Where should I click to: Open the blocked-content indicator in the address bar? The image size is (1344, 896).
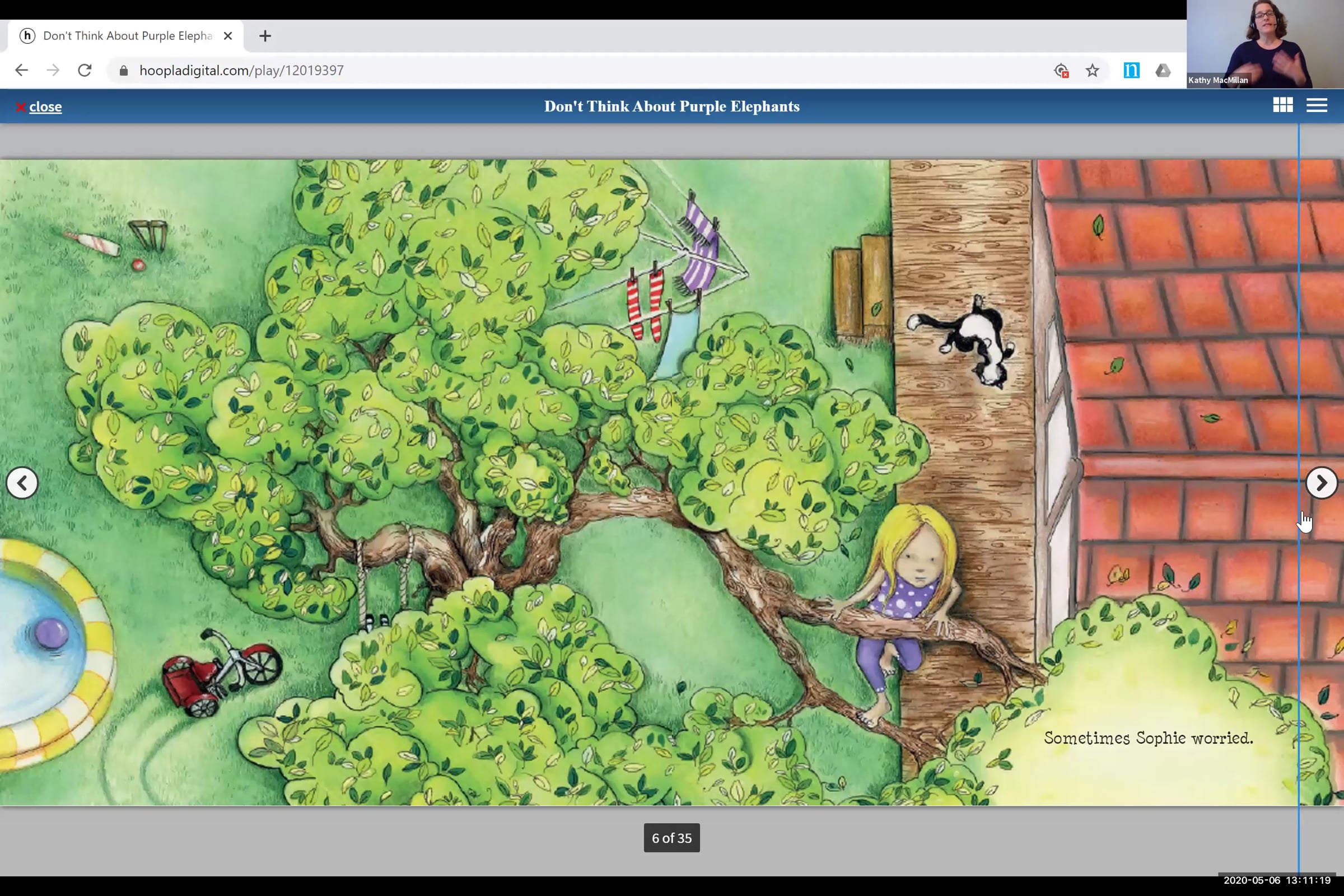point(1061,71)
